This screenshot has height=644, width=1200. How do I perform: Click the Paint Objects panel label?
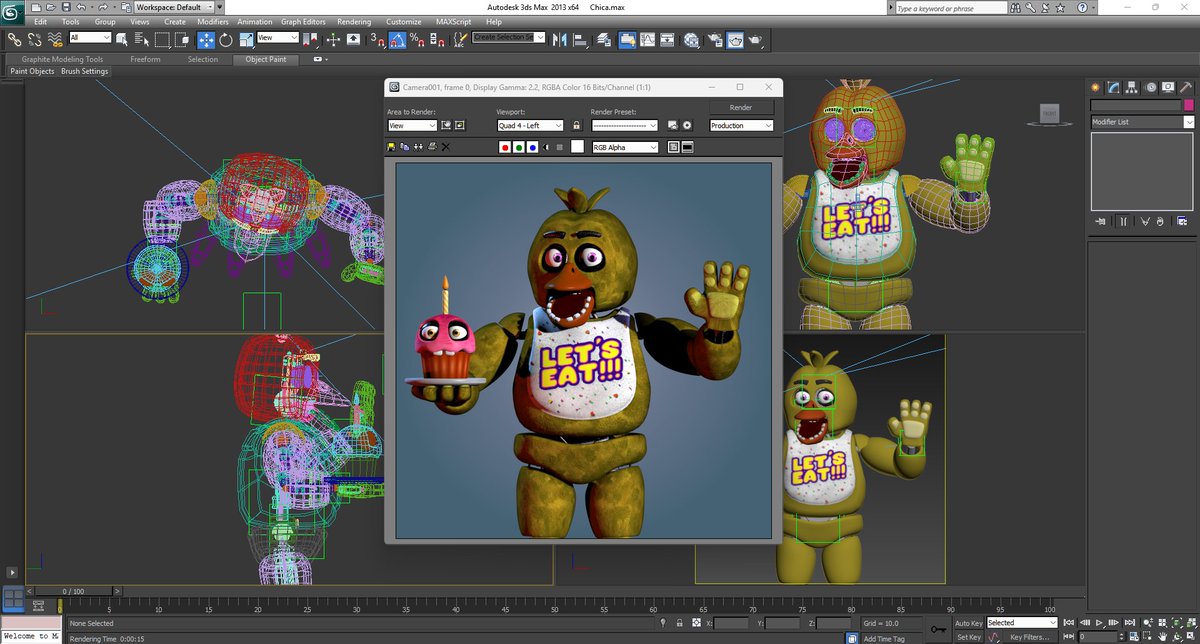33,71
